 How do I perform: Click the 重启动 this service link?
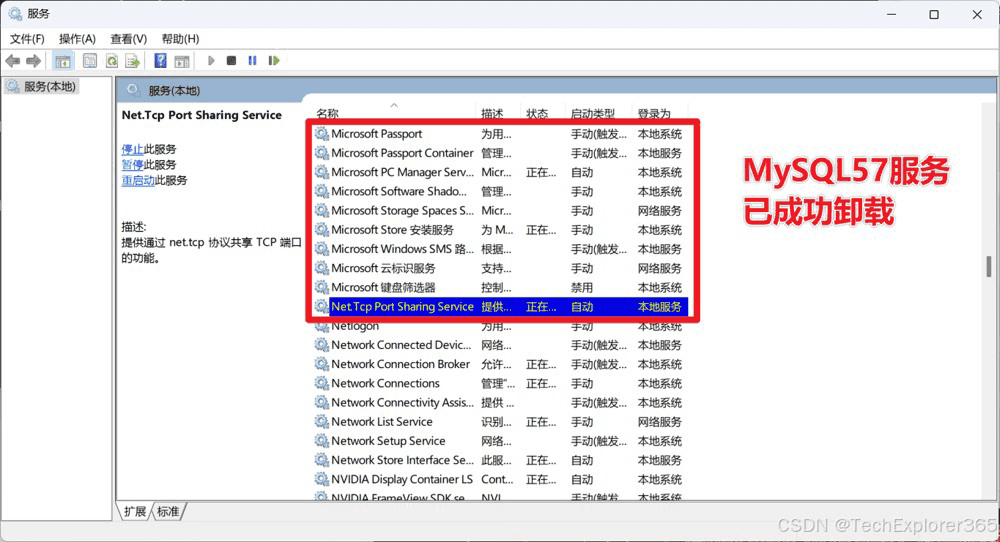tap(138, 180)
